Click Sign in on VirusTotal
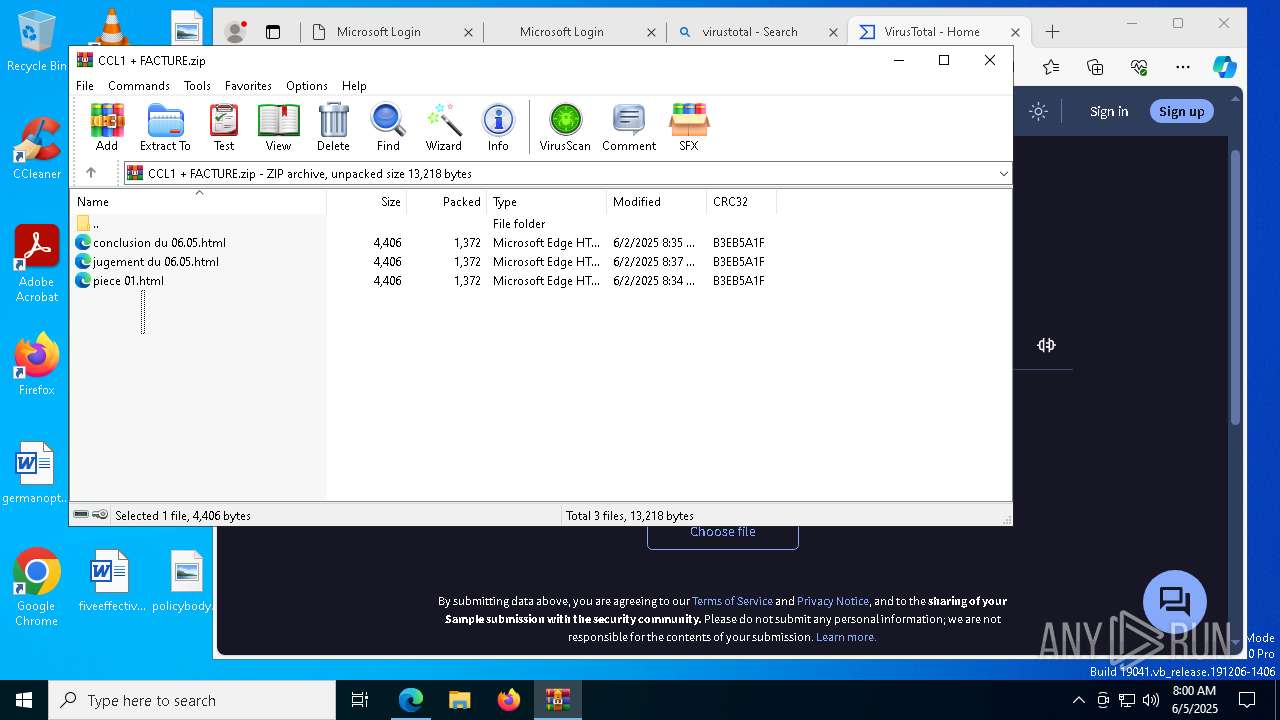 point(1109,111)
